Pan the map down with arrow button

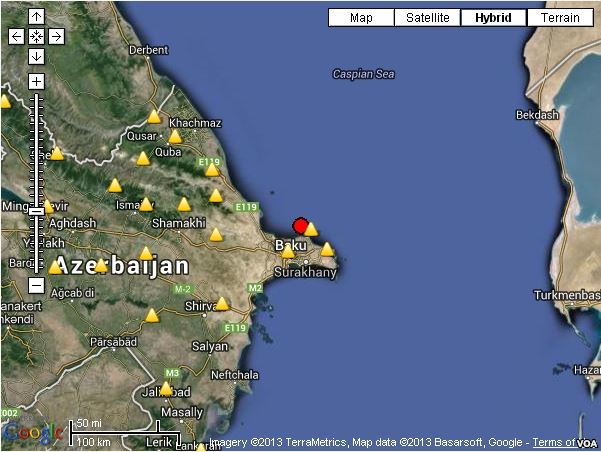(36, 56)
